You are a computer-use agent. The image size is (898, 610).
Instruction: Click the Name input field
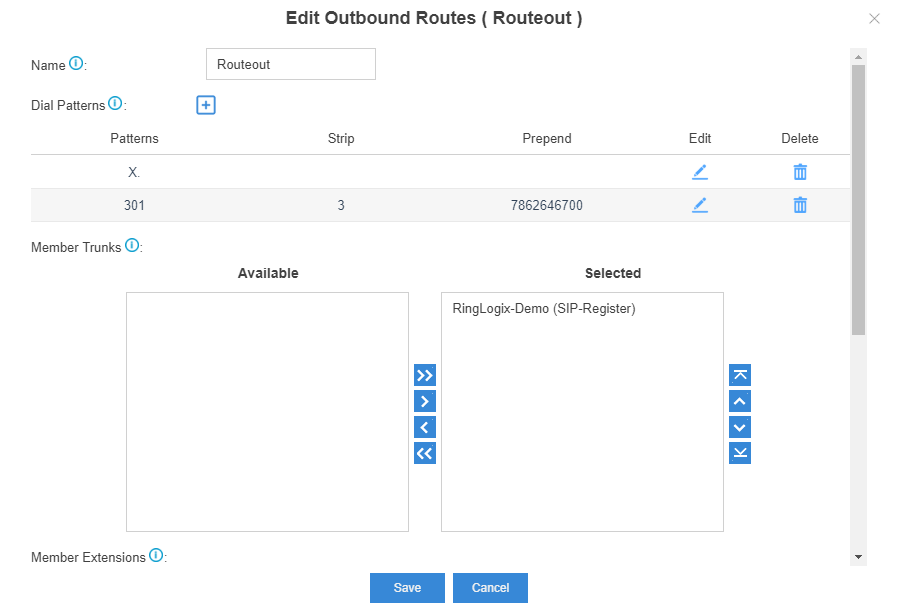click(x=291, y=64)
